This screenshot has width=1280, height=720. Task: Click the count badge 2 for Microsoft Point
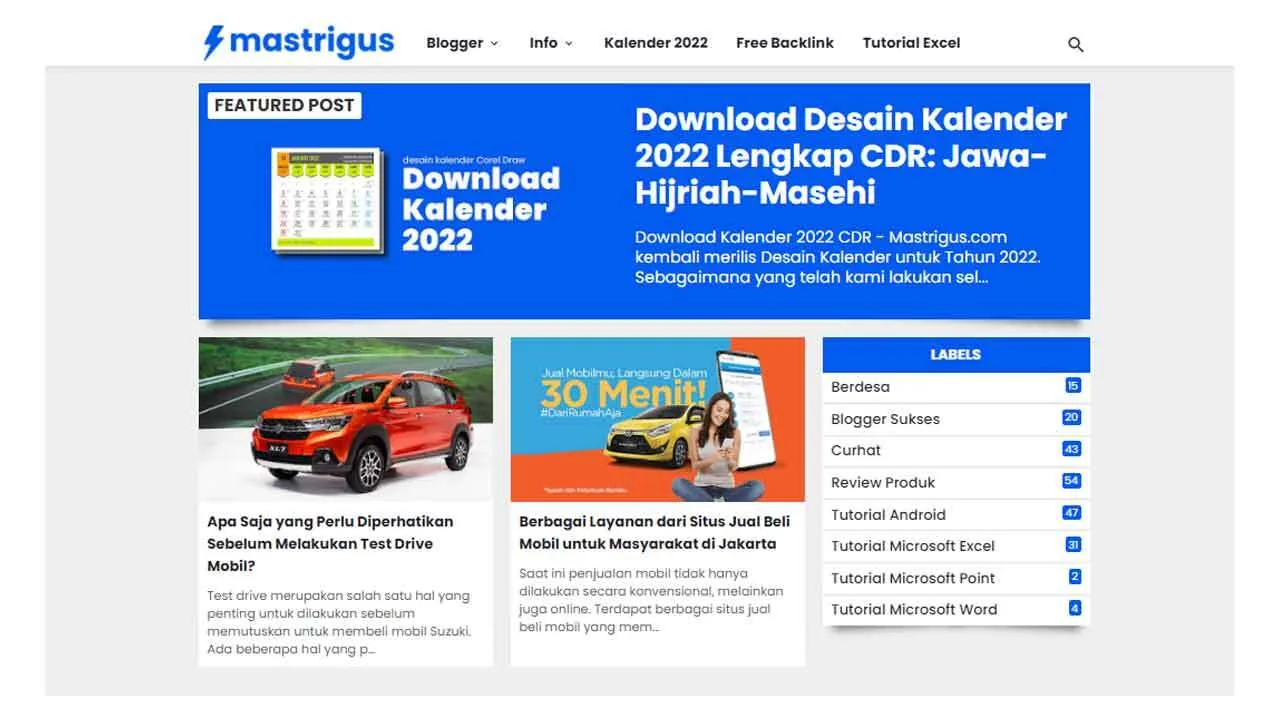1075,577
